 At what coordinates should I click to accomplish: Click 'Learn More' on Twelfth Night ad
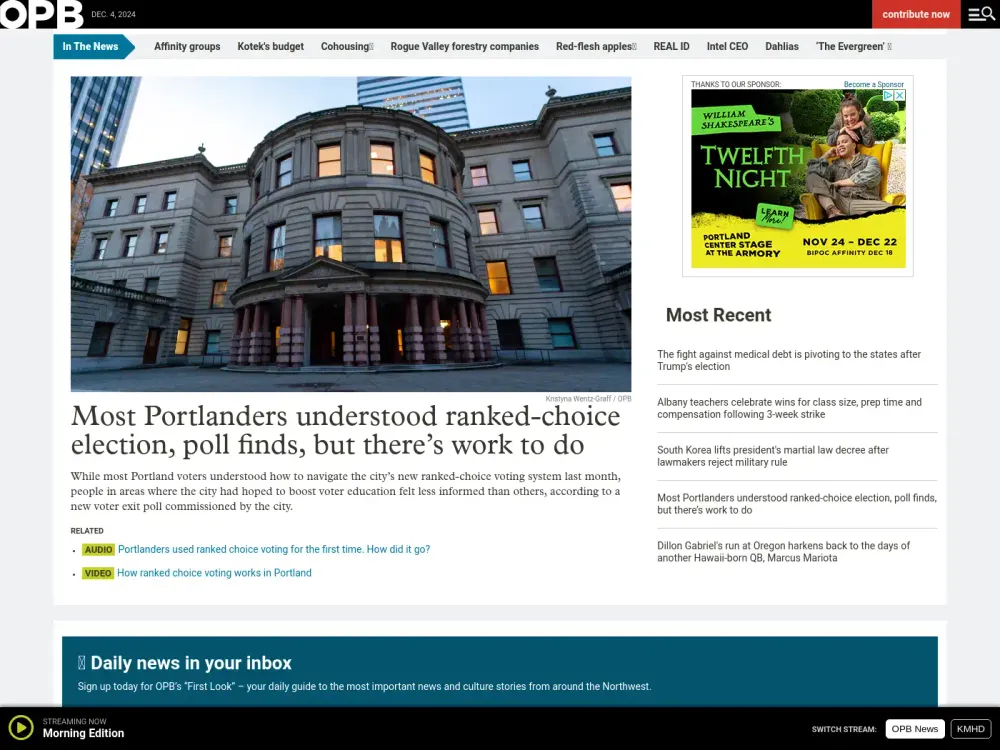point(774,215)
